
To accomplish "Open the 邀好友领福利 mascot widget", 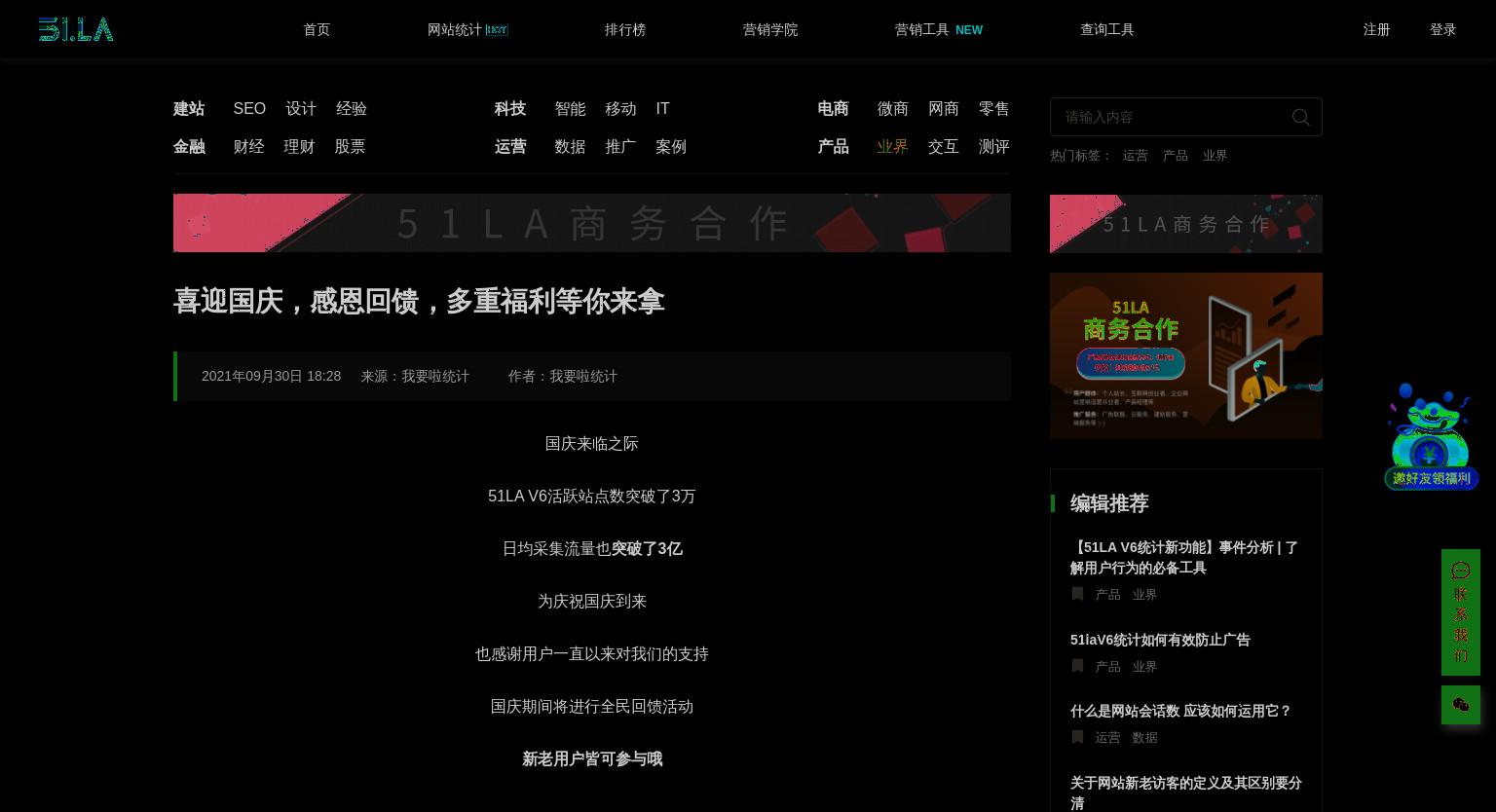I will pos(1432,436).
